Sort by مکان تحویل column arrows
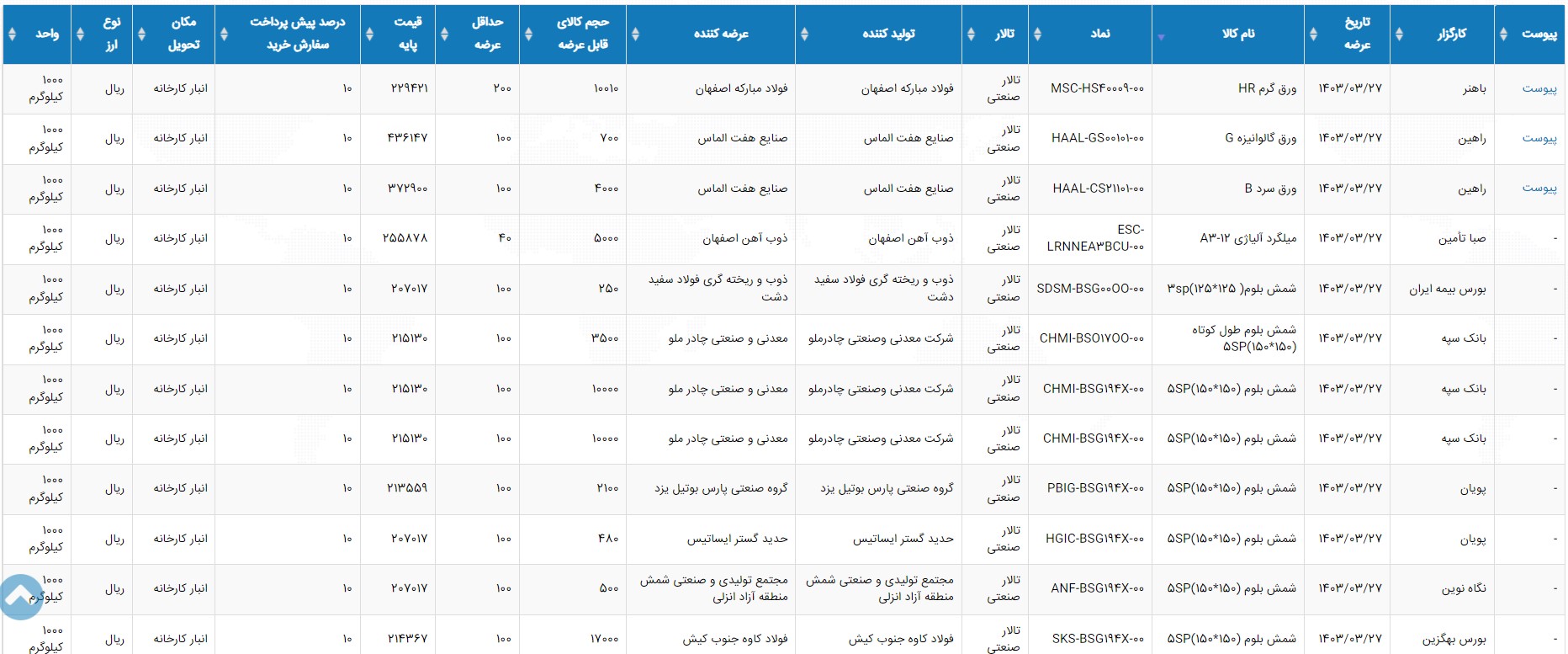 pos(141,34)
